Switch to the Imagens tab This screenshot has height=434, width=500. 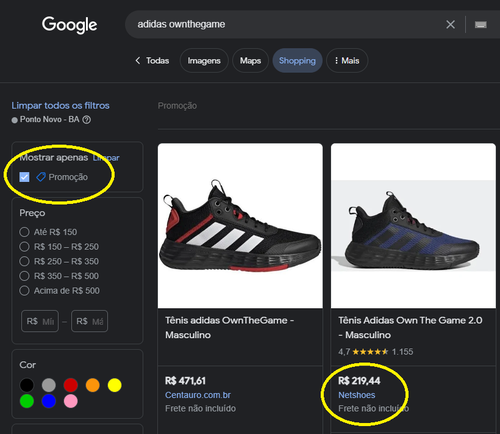(204, 61)
